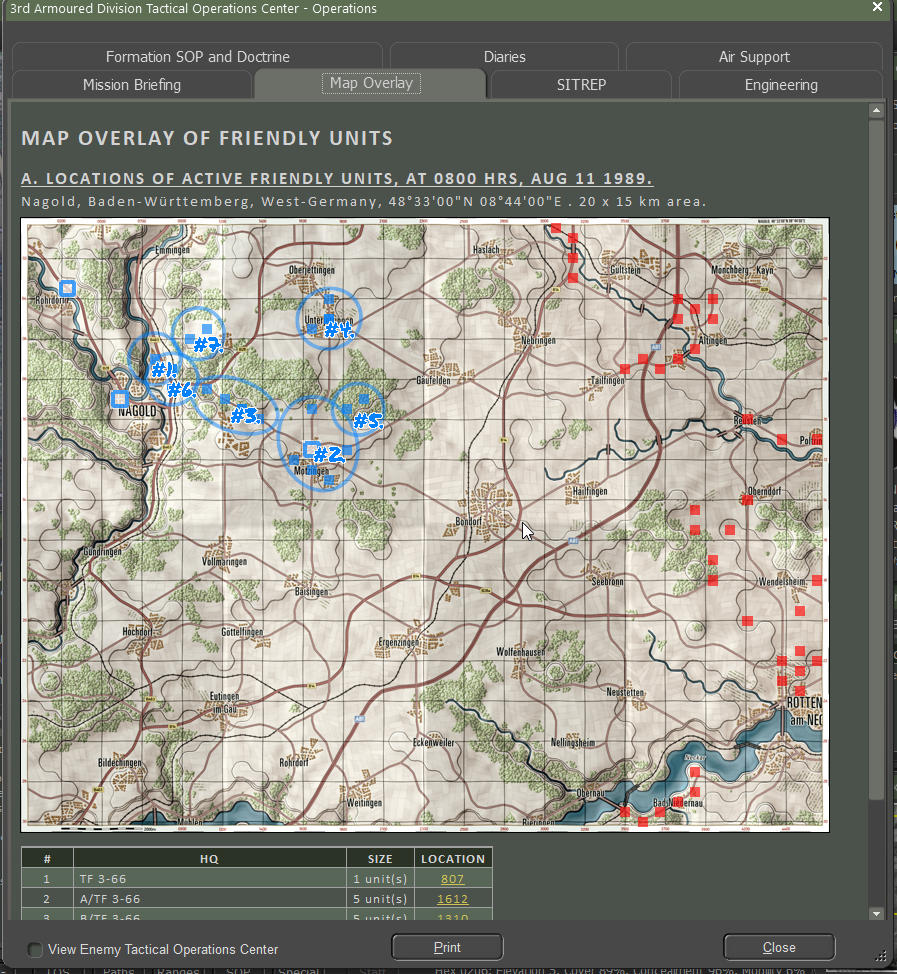
Task: Click the right panel scrollbar
Action: click(x=876, y=500)
